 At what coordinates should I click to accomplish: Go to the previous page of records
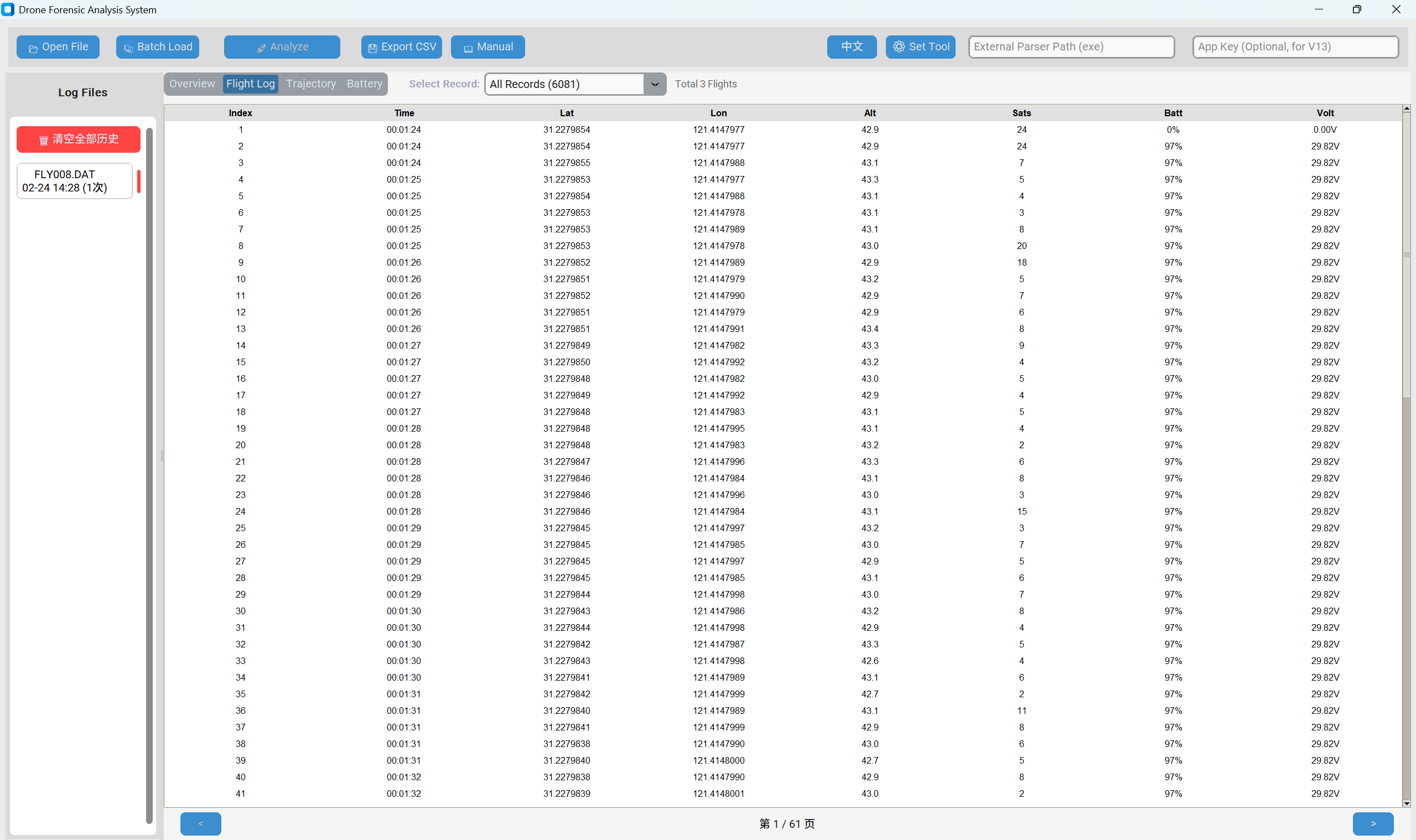click(x=200, y=823)
